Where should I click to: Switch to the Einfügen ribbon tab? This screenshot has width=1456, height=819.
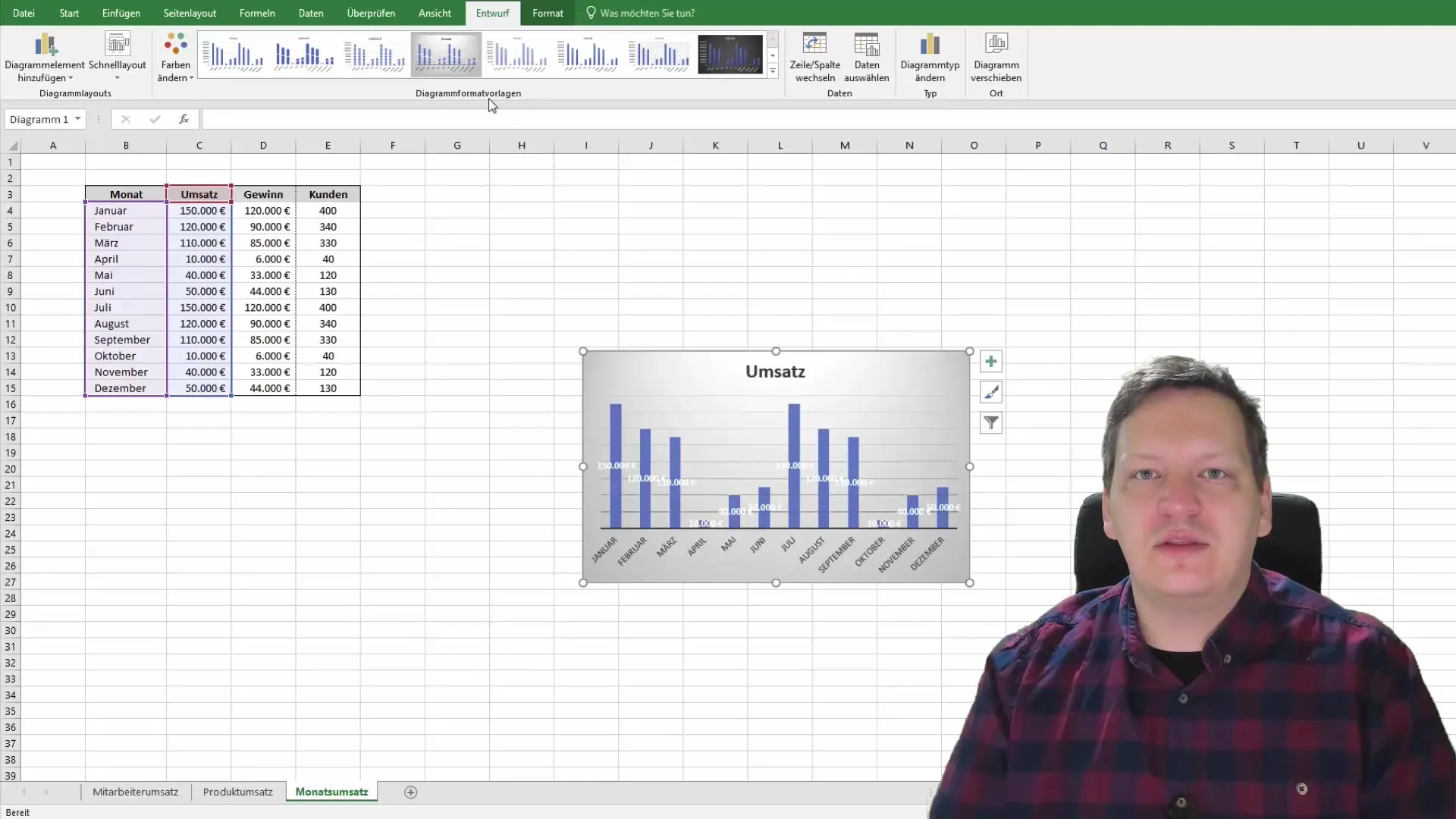[x=121, y=13]
